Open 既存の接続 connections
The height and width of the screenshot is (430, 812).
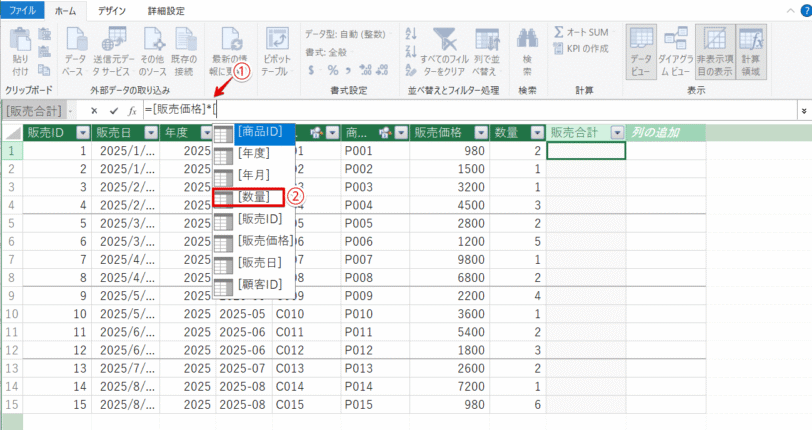point(184,52)
